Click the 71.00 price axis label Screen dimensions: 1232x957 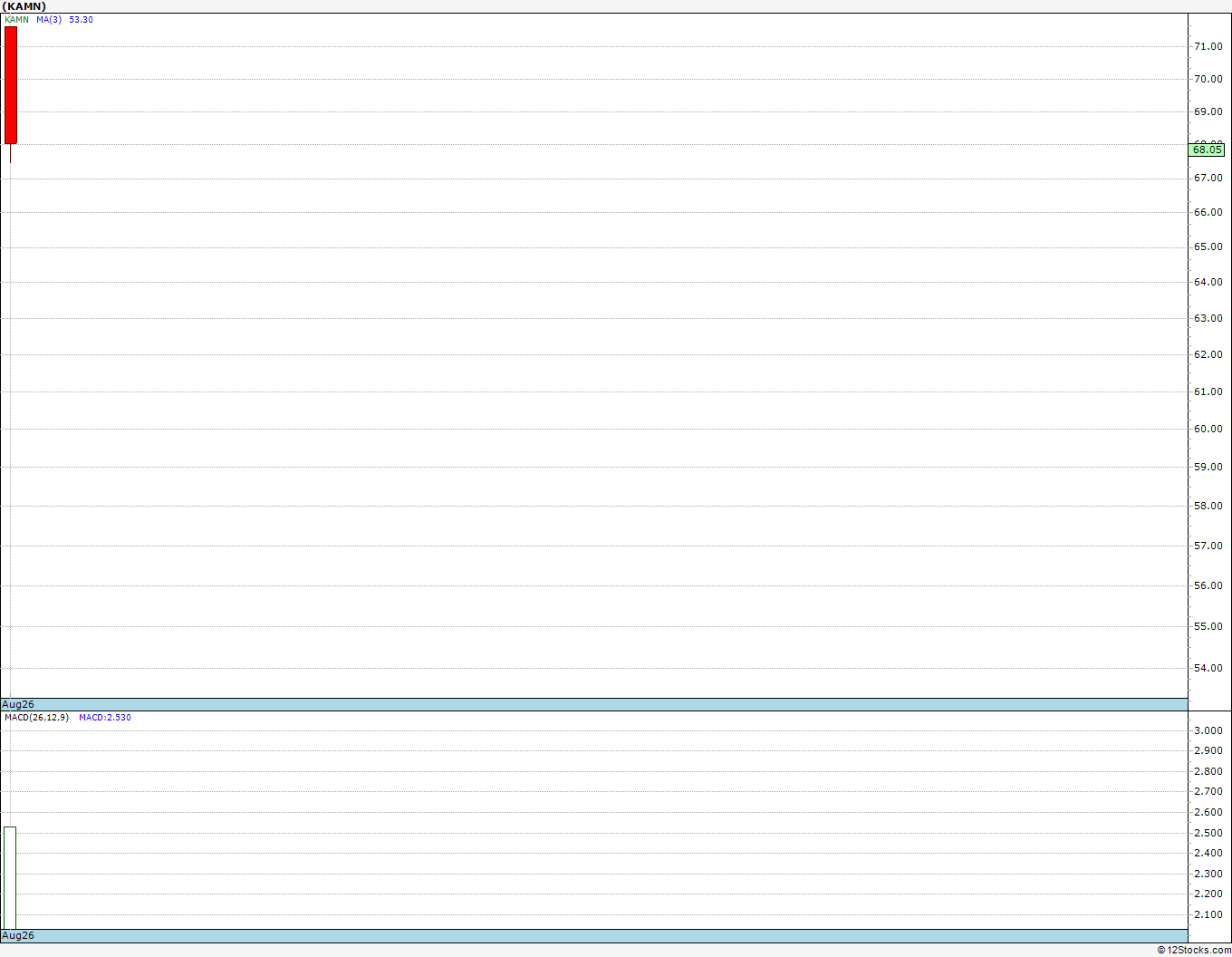tap(1208, 46)
